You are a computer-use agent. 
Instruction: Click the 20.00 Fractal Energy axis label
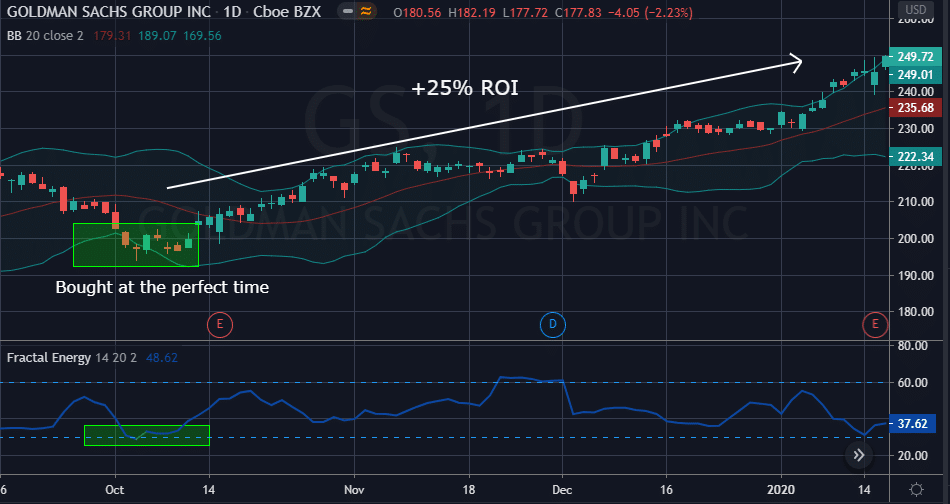[x=912, y=456]
